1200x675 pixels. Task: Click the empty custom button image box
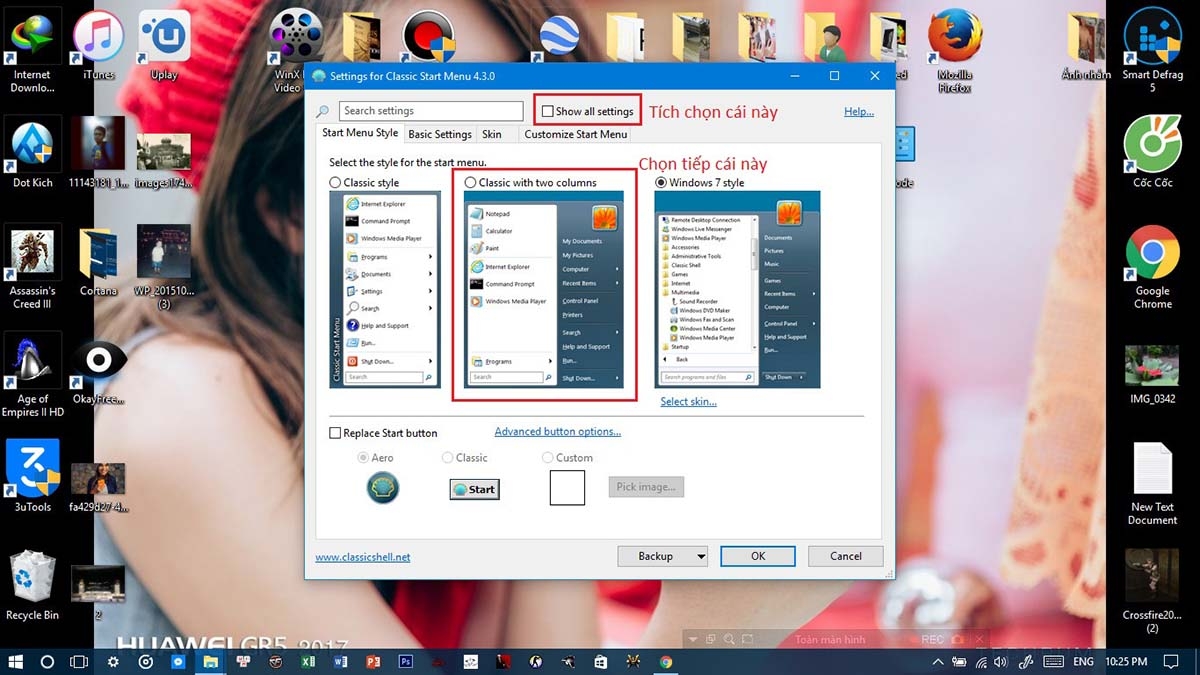coord(567,488)
